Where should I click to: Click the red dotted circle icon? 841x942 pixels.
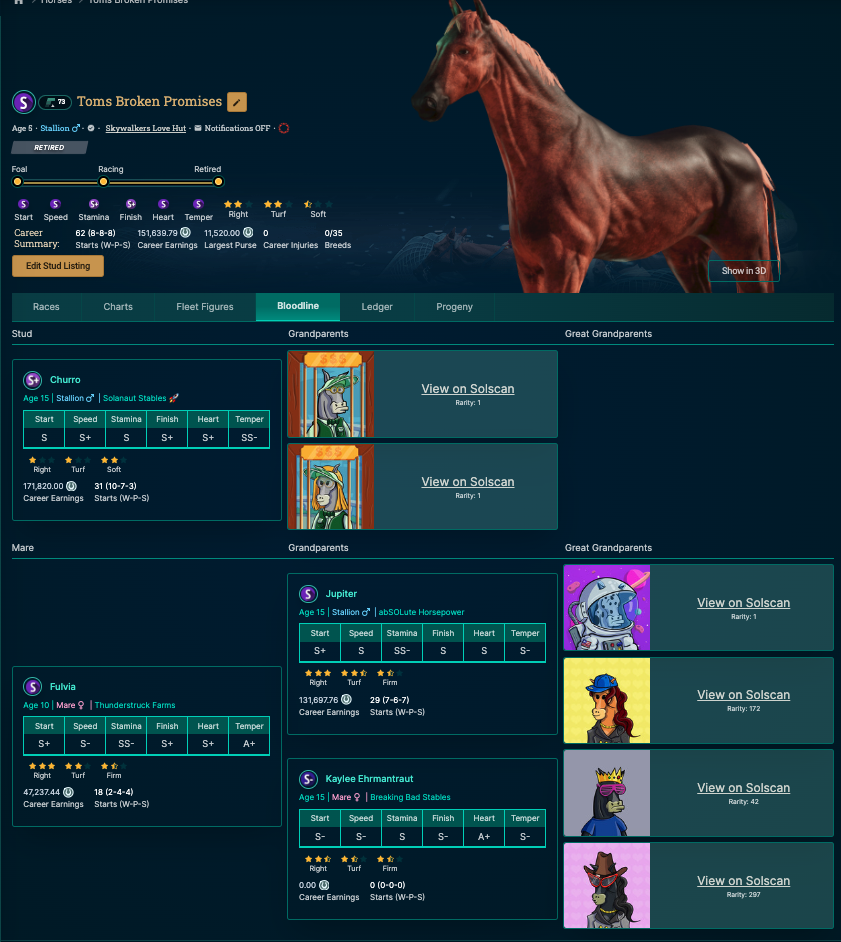(x=284, y=128)
